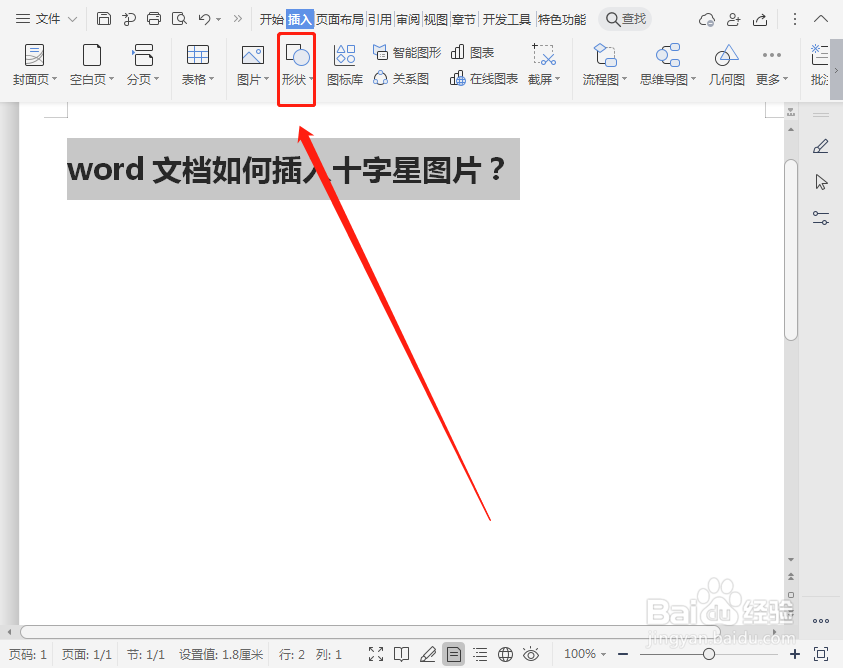The image size is (843, 668).
Task: Switch to full screen view mode
Action: pyautogui.click(x=376, y=654)
